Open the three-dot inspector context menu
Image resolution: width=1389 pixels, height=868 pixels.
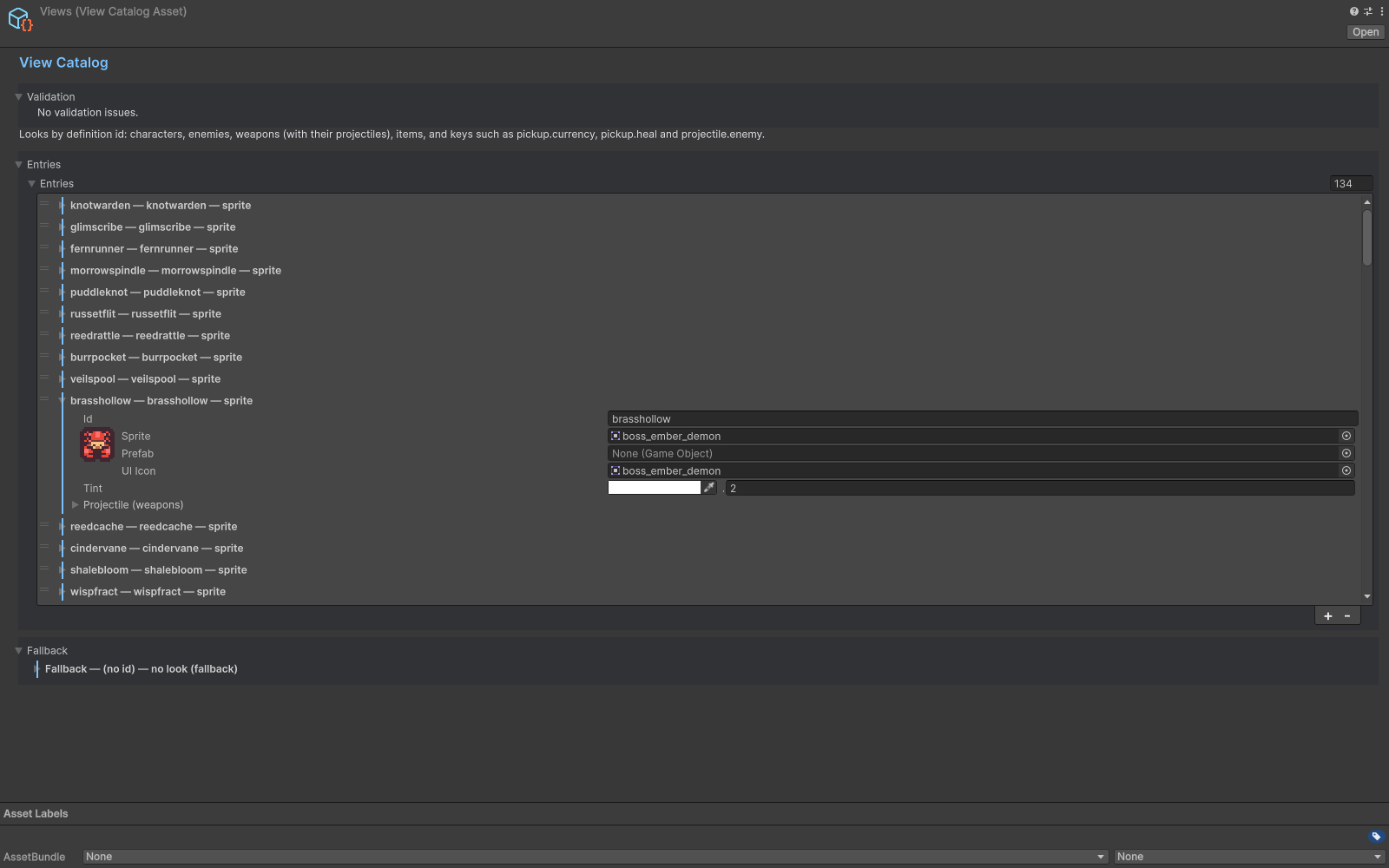tap(1381, 11)
